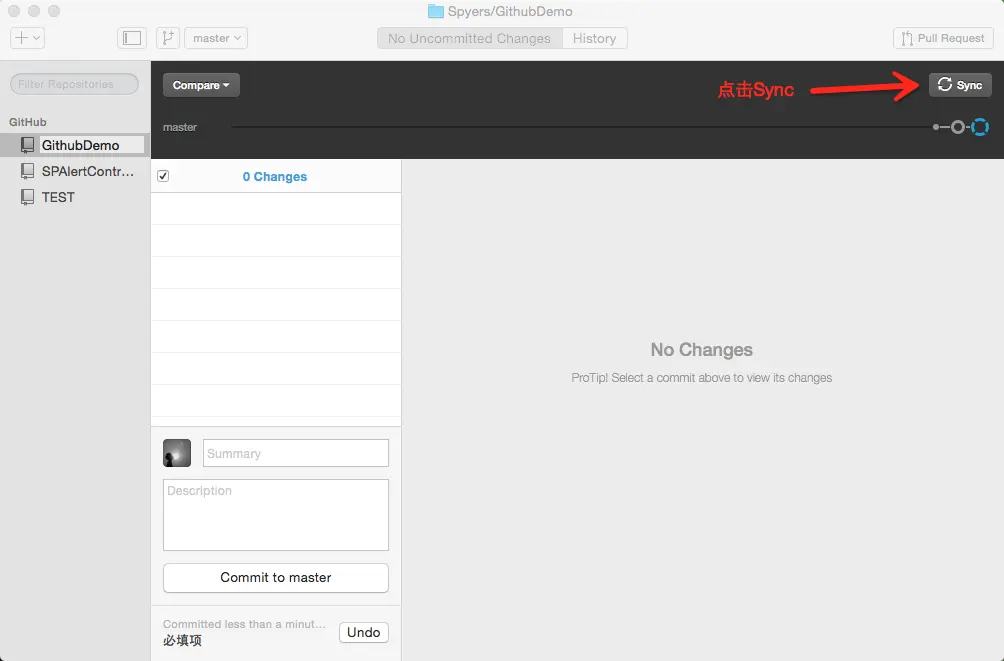Open the Compare dropdown

201,85
